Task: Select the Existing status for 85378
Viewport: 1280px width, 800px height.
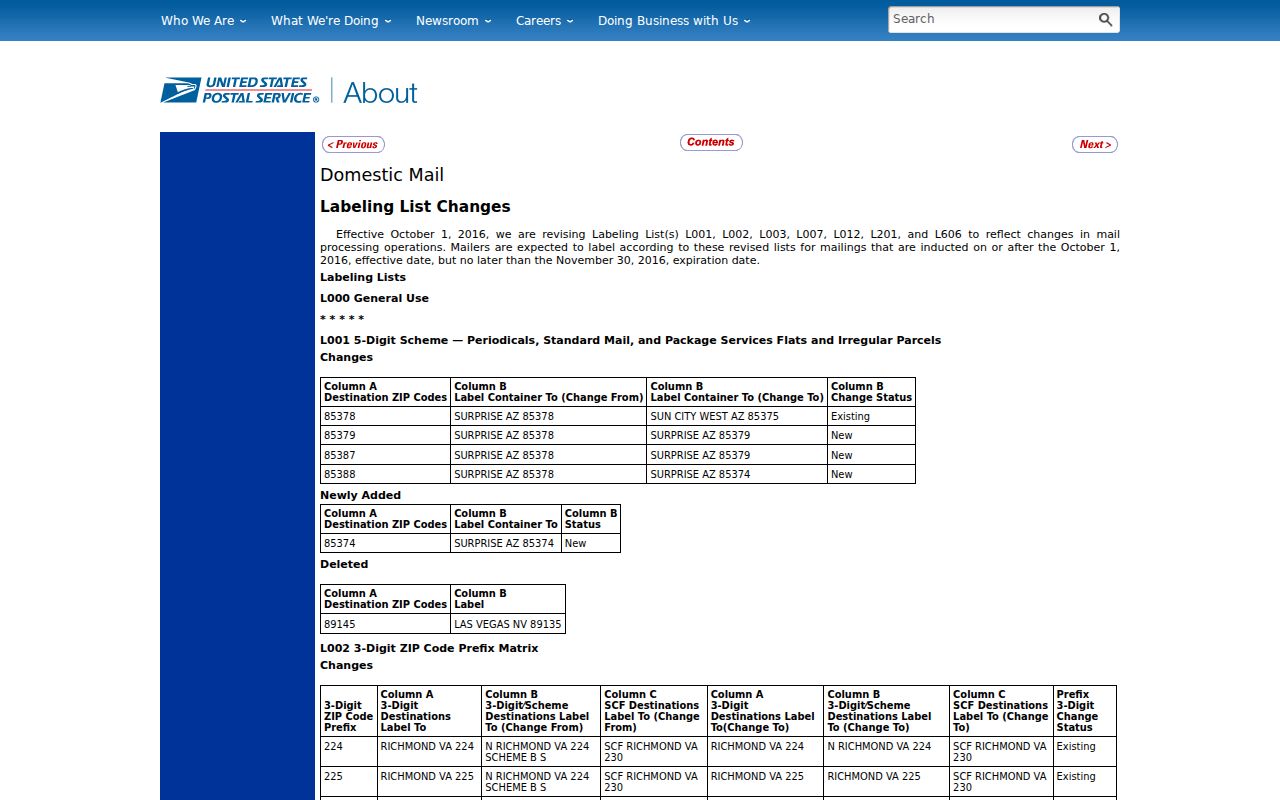Action: pyautogui.click(x=871, y=416)
